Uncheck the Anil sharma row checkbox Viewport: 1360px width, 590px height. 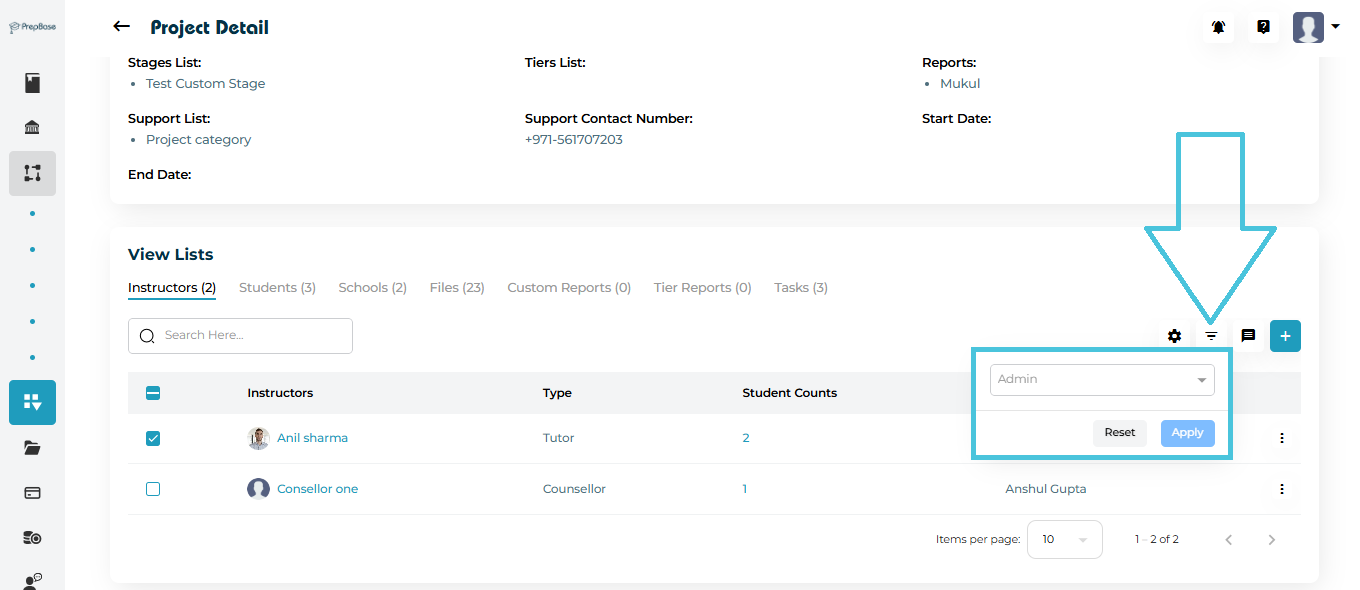153,438
